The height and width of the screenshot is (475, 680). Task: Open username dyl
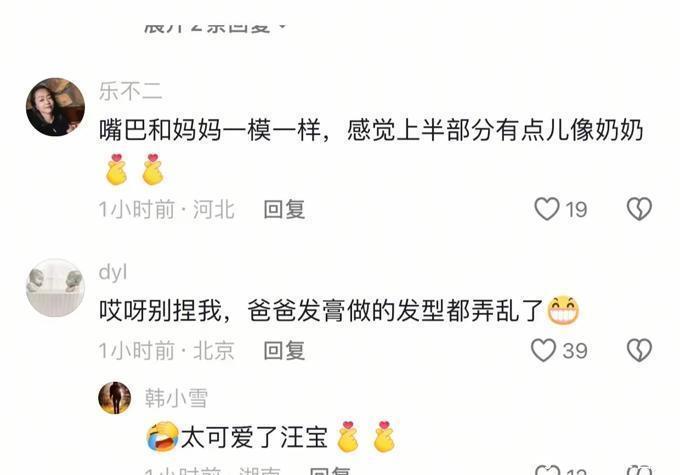point(113,272)
